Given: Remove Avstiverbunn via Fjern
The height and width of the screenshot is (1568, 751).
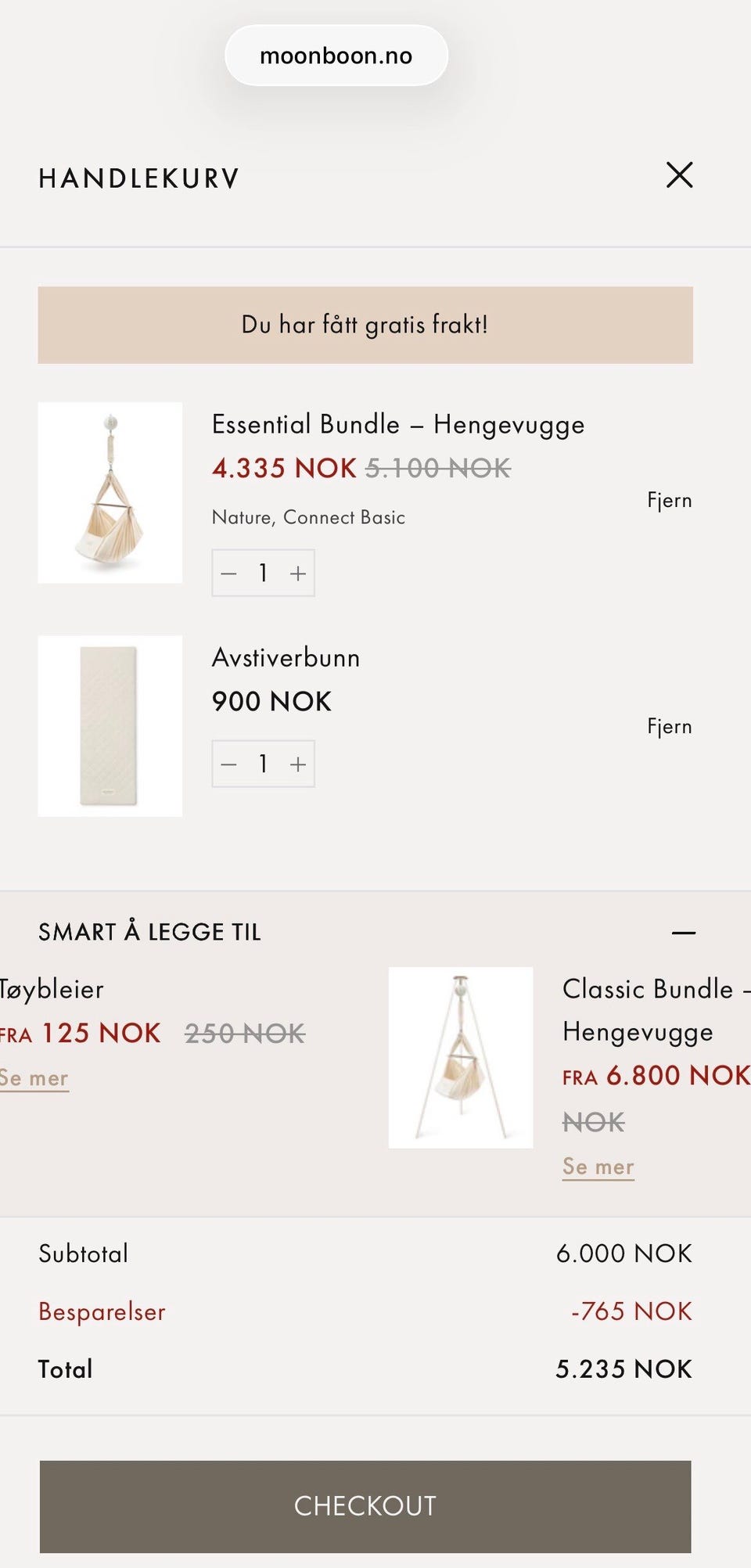Looking at the screenshot, I should click(x=670, y=727).
